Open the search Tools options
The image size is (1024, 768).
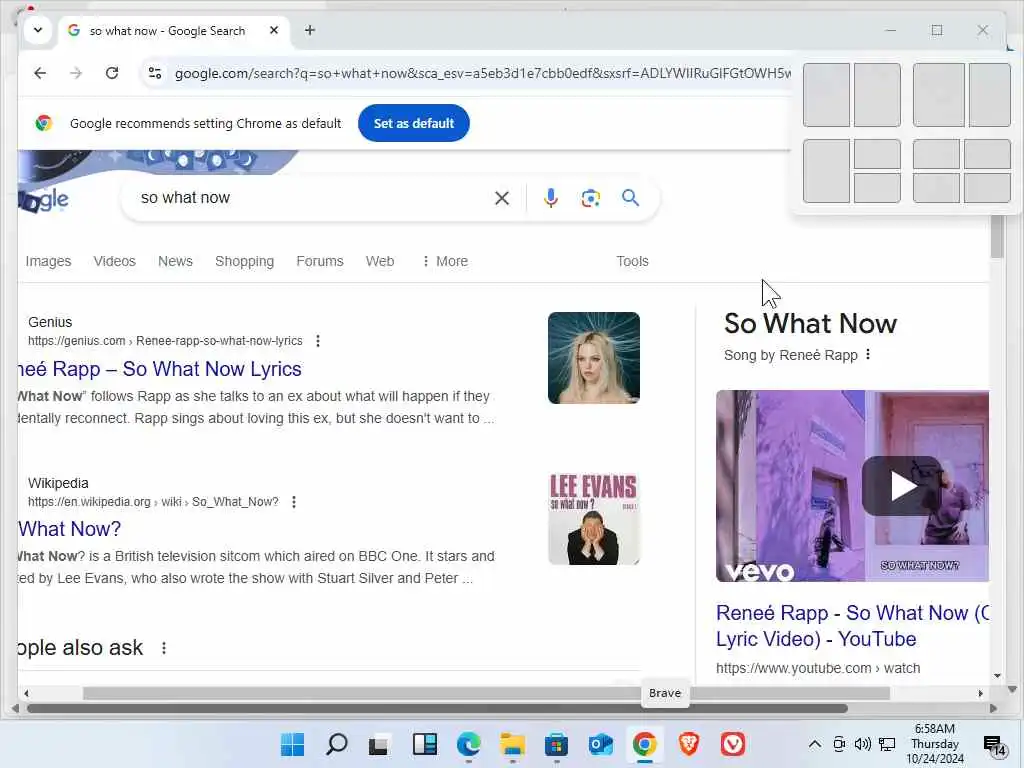(632, 261)
